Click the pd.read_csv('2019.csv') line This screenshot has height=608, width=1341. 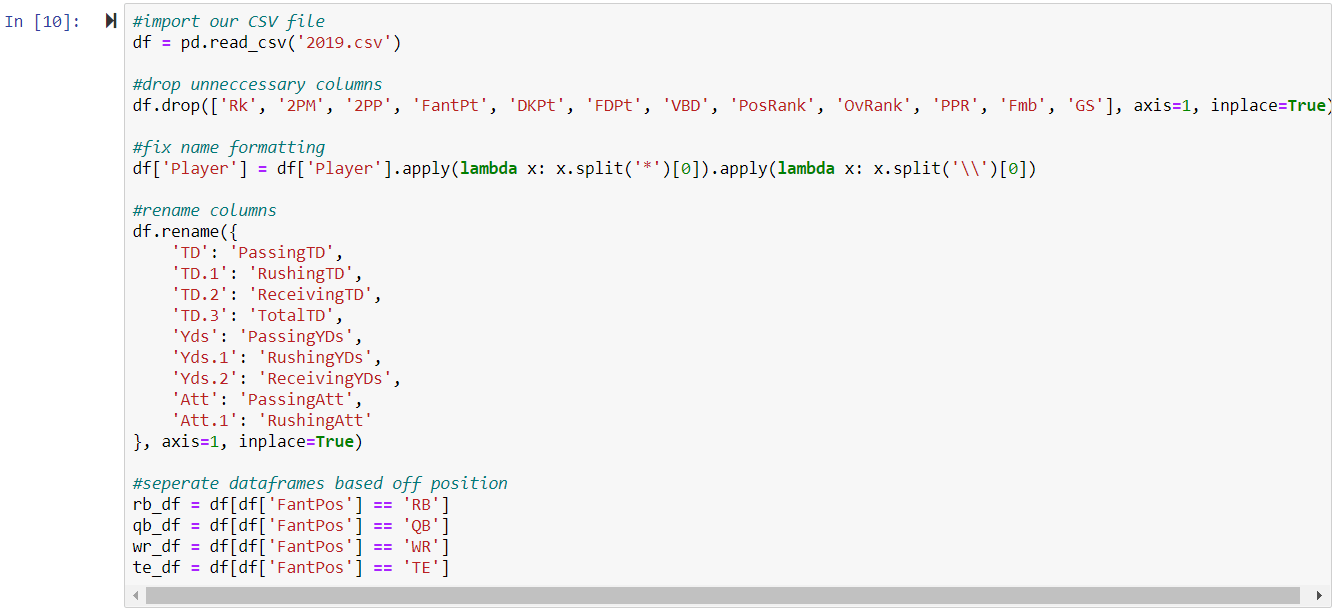[x=267, y=42]
